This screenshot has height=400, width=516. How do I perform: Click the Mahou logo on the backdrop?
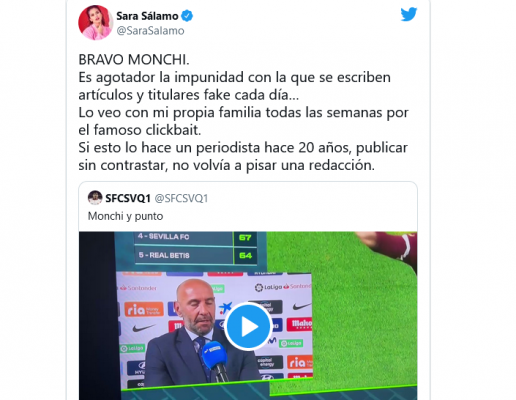click(x=299, y=324)
